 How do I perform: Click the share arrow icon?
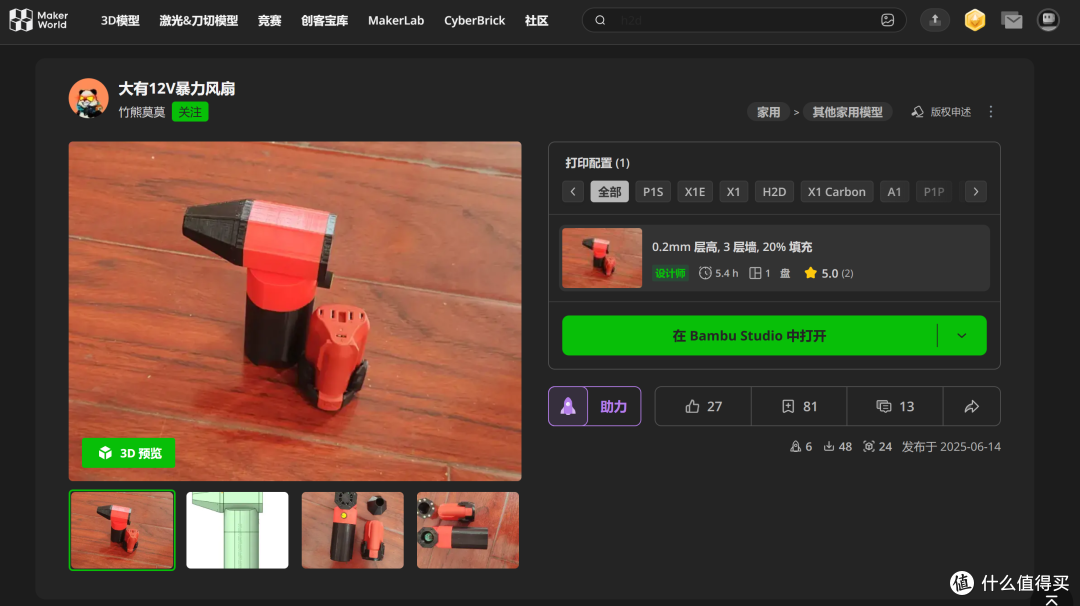coord(971,406)
